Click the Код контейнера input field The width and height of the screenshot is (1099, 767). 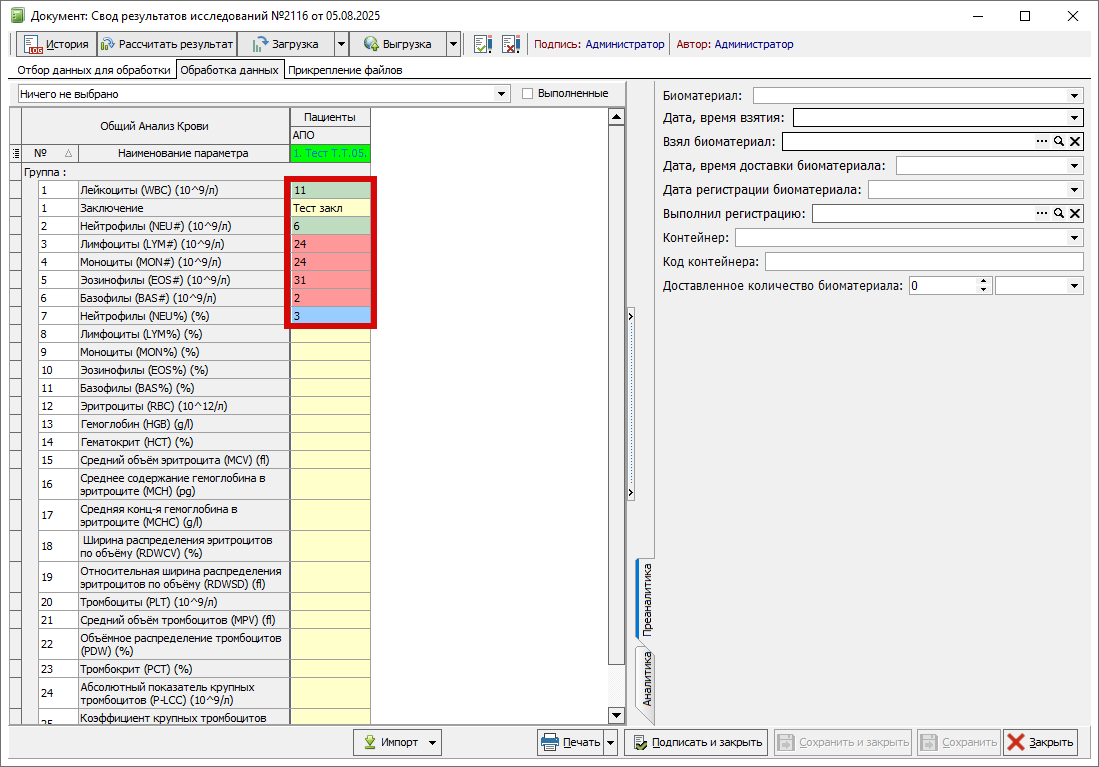[924, 262]
